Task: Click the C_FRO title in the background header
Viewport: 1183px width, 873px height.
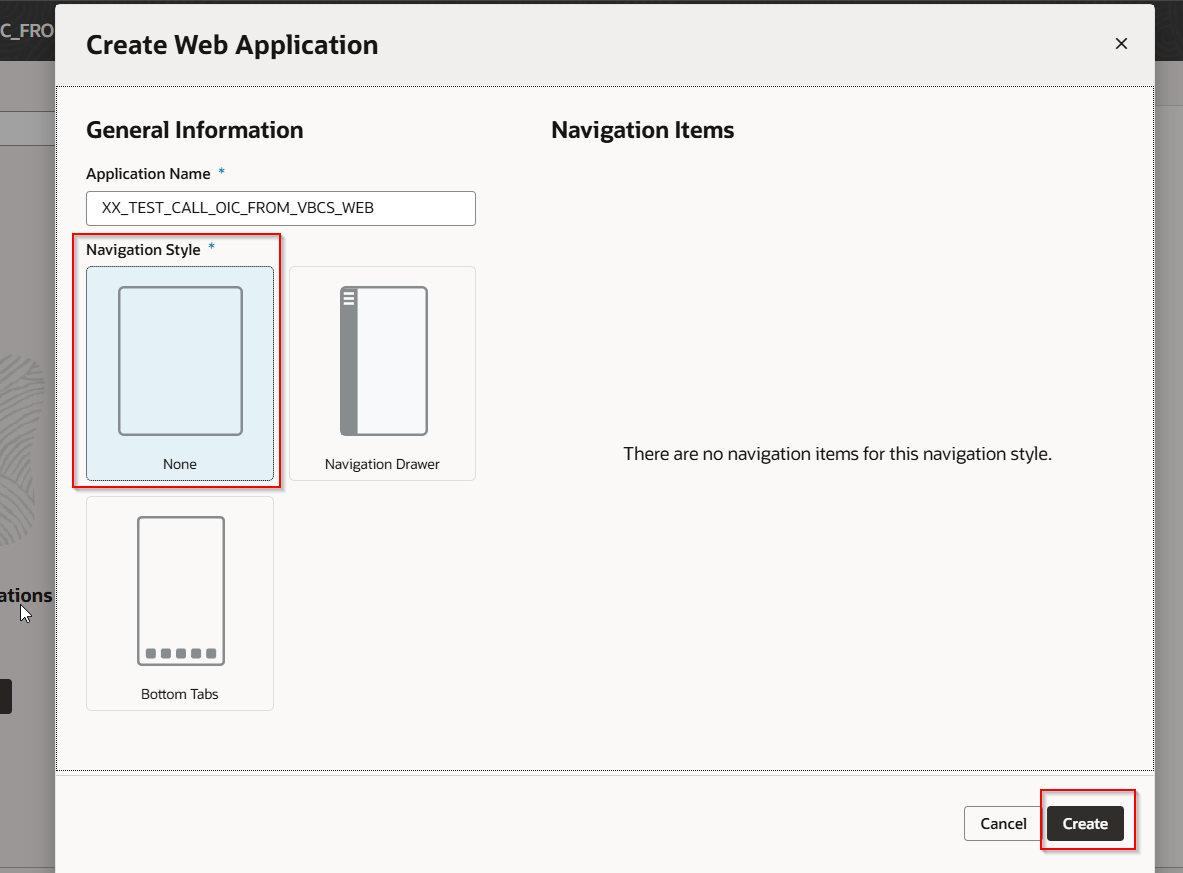Action: point(27,30)
